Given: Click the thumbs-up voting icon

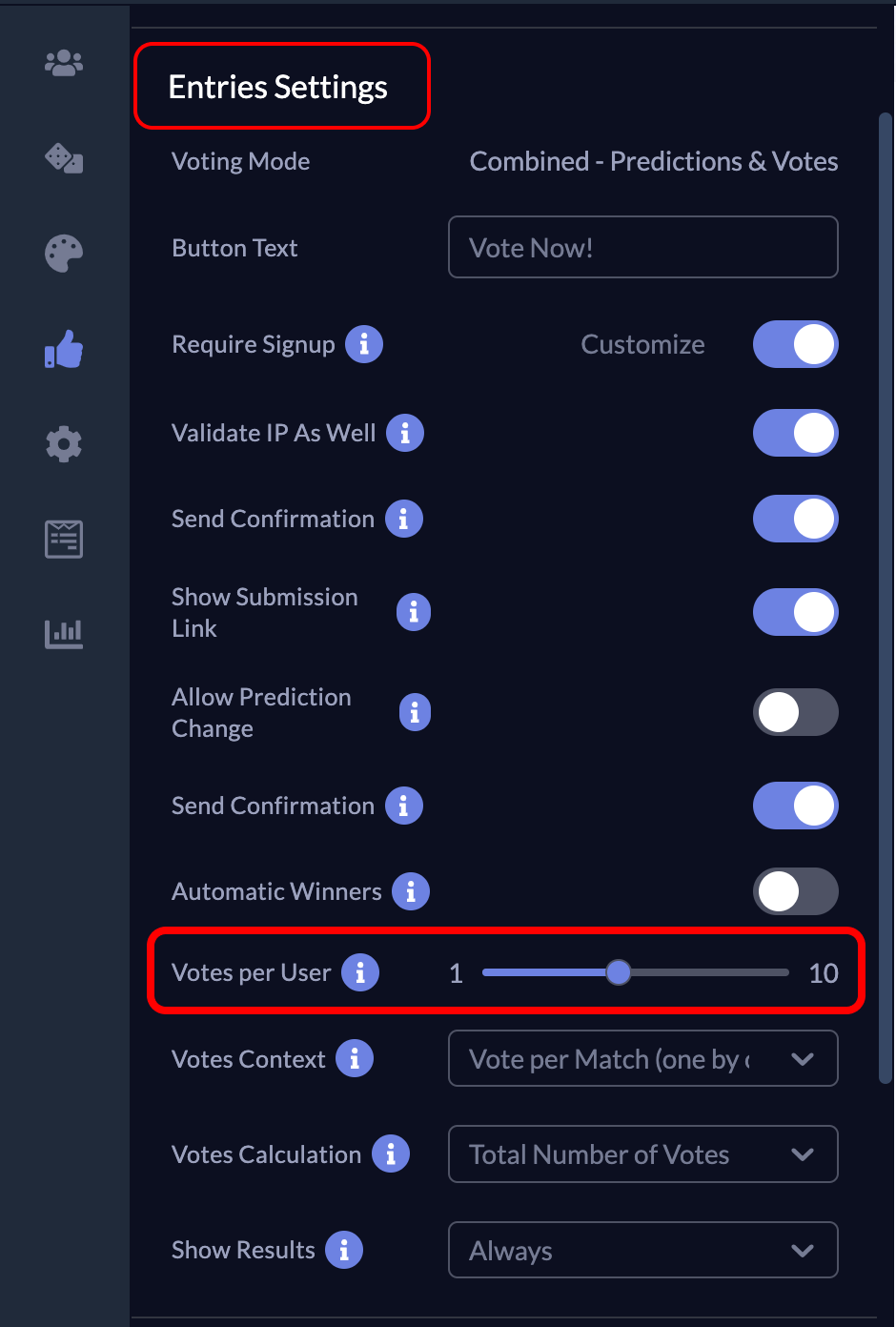Looking at the screenshot, I should point(63,349).
